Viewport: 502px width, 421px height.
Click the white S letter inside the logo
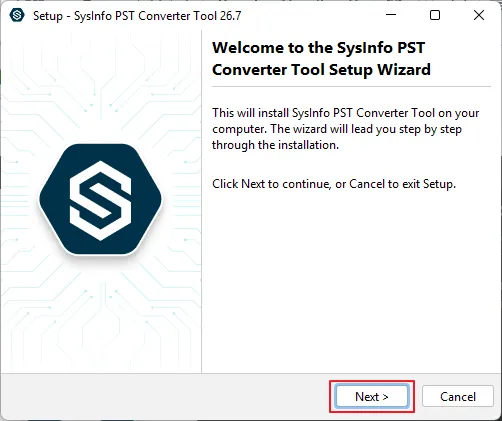100,200
